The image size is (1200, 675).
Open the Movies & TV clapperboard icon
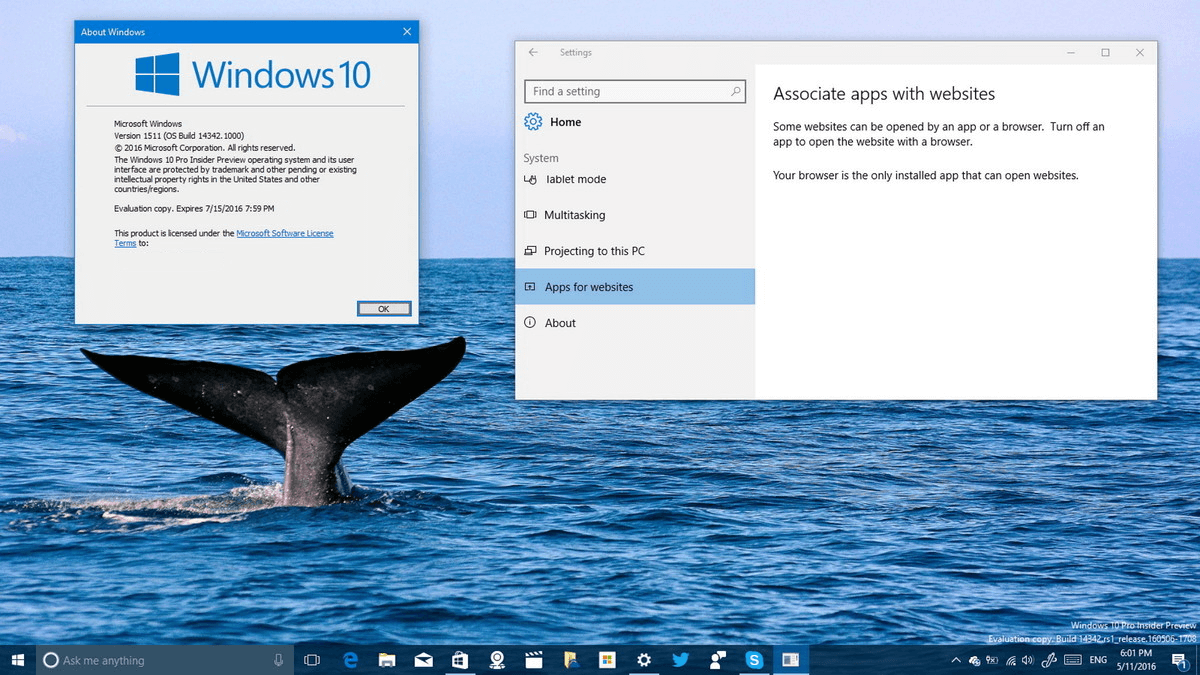(534, 660)
